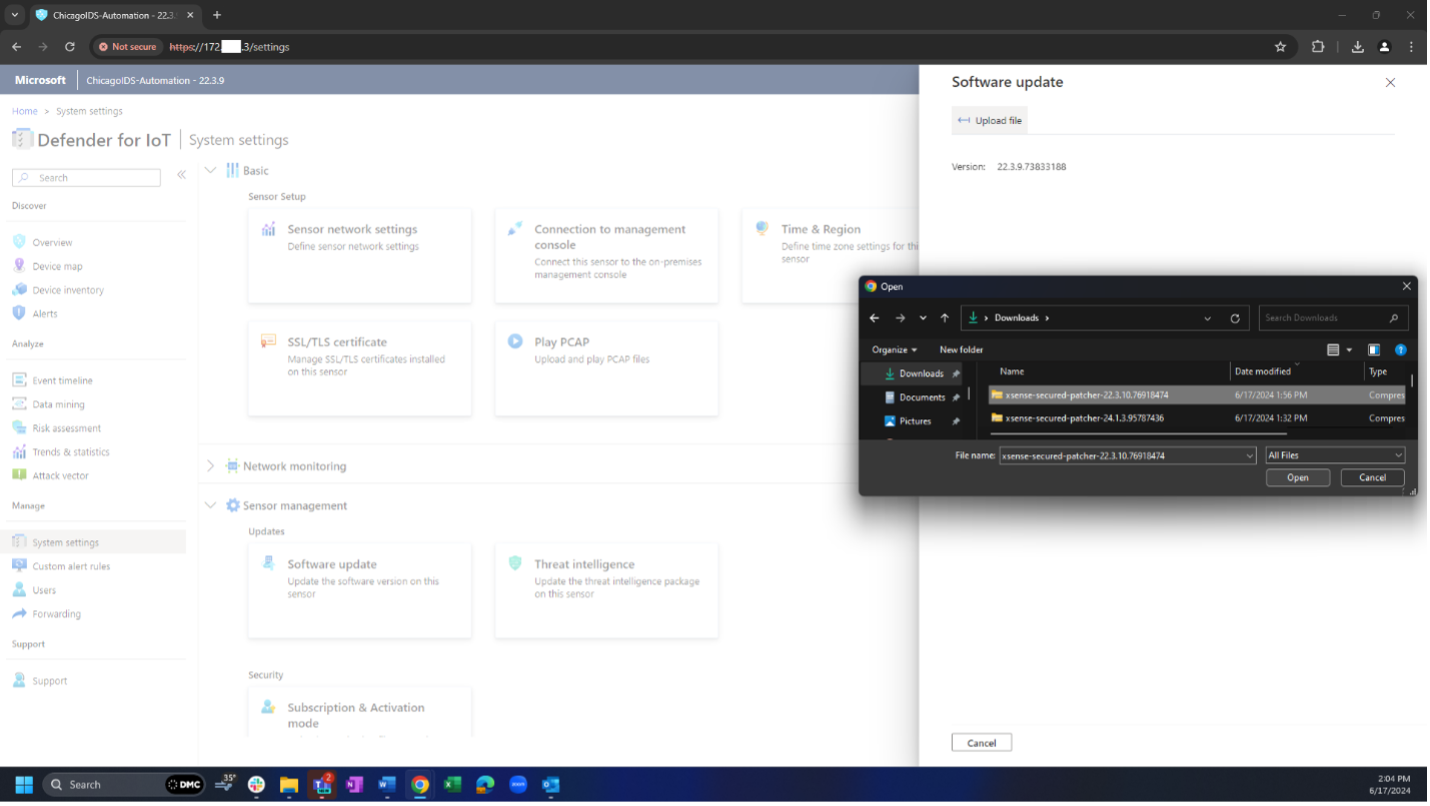Image resolution: width=1430 pixels, height=806 pixels.
Task: Open Alerts in the sidebar
Action: tap(45, 314)
